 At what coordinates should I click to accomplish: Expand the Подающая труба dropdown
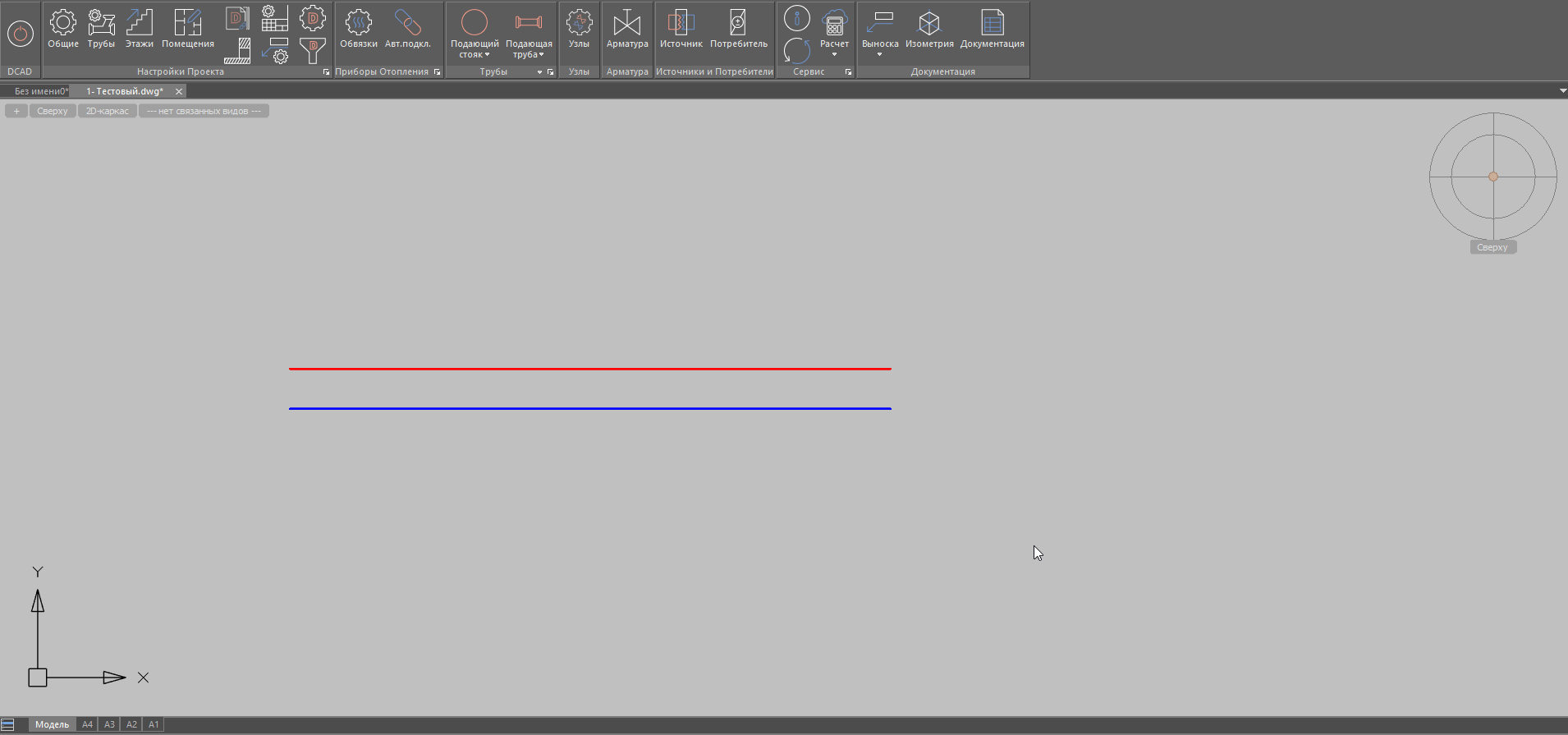(529, 54)
